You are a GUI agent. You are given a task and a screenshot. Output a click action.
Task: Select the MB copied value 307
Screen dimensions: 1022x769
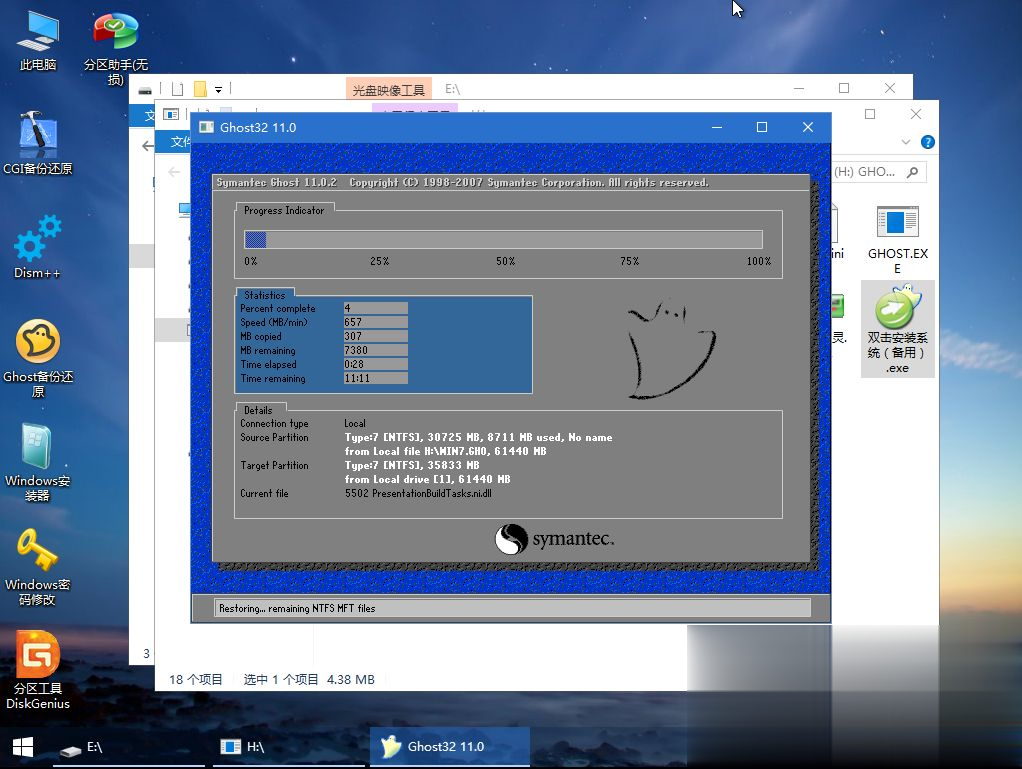click(375, 336)
